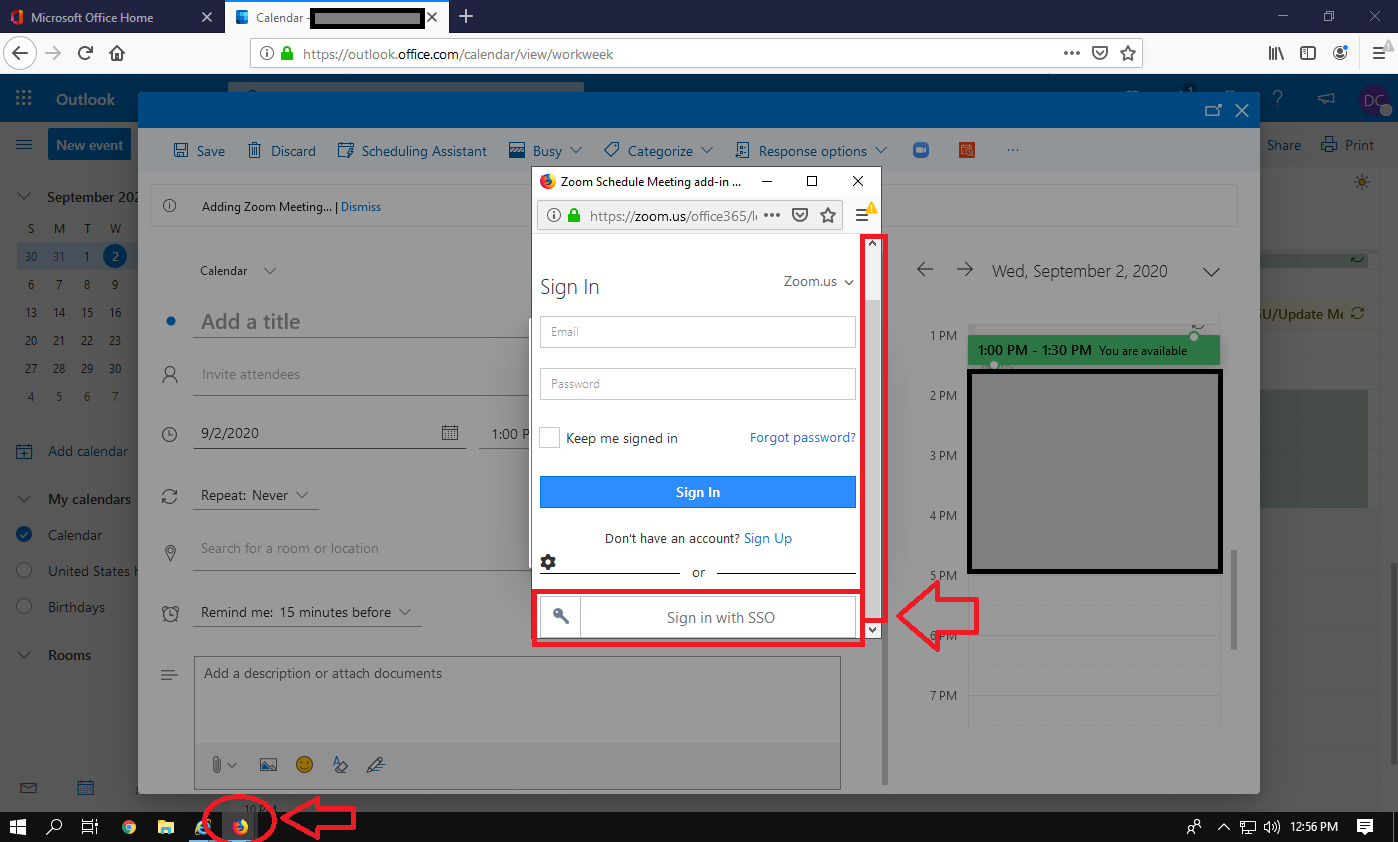Enable the United States holidays calendar
The width and height of the screenshot is (1398, 842).
coord(24,571)
